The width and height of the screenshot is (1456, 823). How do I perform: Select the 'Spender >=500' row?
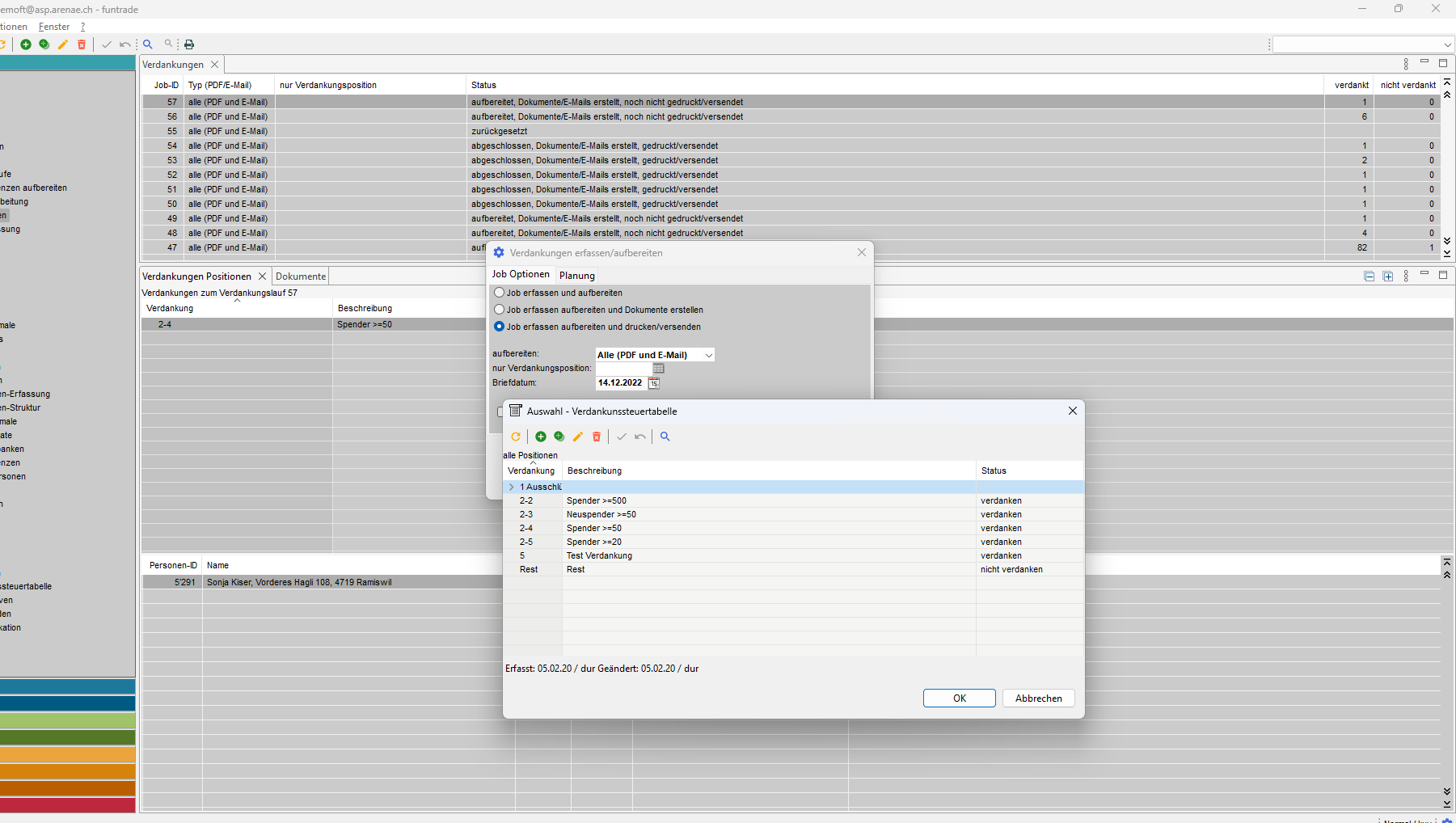(x=597, y=501)
